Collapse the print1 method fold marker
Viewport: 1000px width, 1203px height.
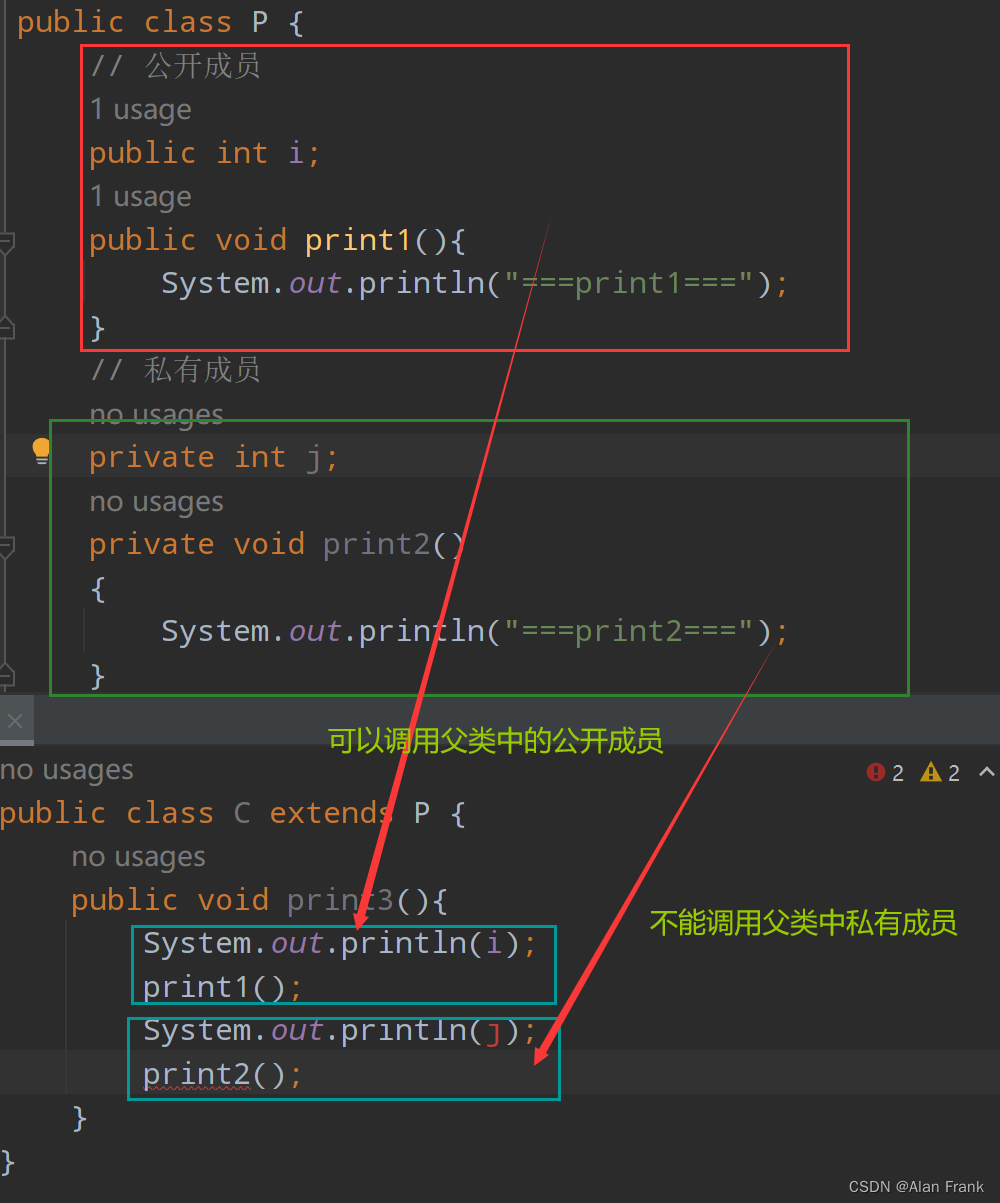6,242
